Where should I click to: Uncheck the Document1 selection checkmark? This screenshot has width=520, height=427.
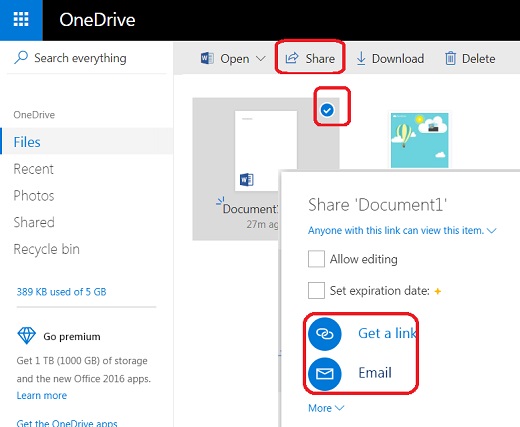[x=327, y=110]
